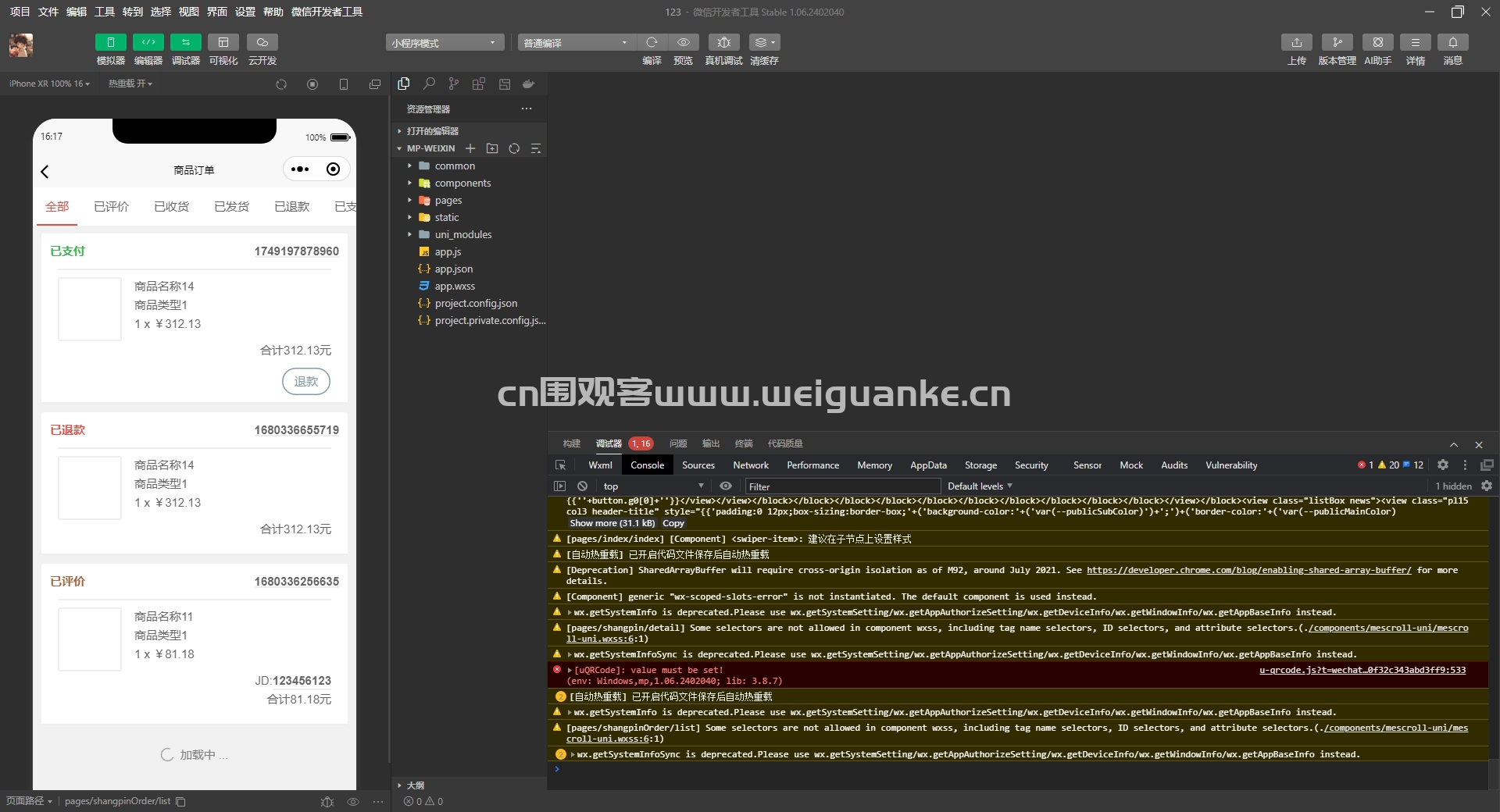Open the mini program capsule menu dots
Screen dimensions: 1500x812
pos(300,169)
